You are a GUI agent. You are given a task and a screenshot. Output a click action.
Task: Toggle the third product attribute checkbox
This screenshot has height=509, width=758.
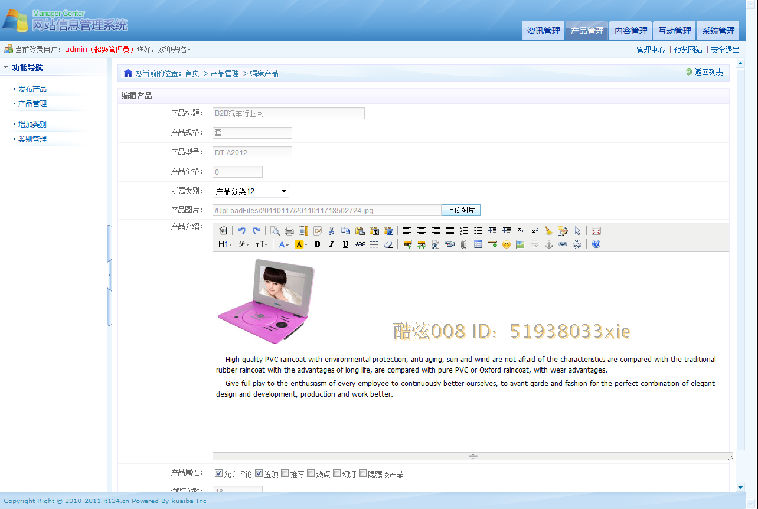285,473
